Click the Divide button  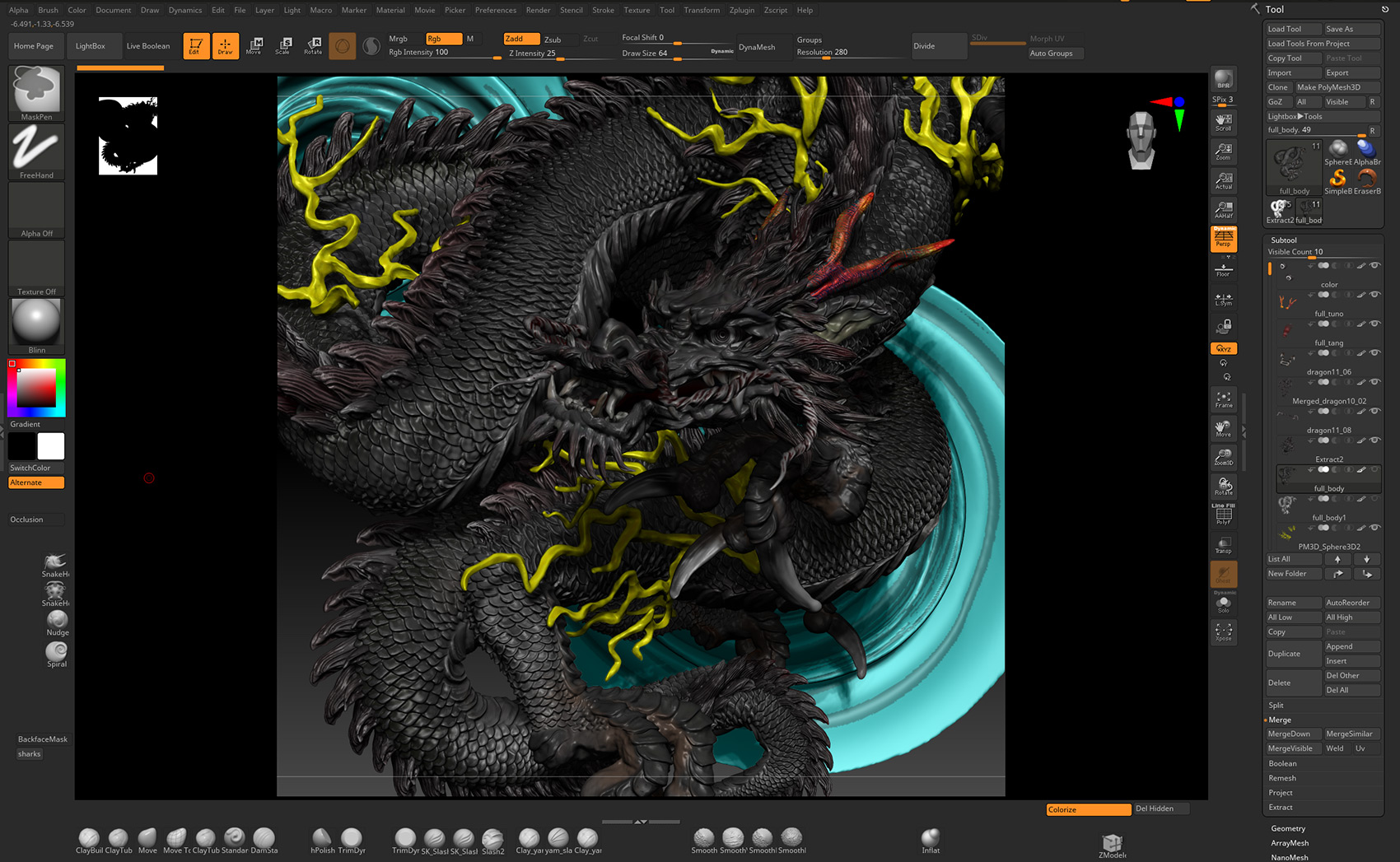939,46
